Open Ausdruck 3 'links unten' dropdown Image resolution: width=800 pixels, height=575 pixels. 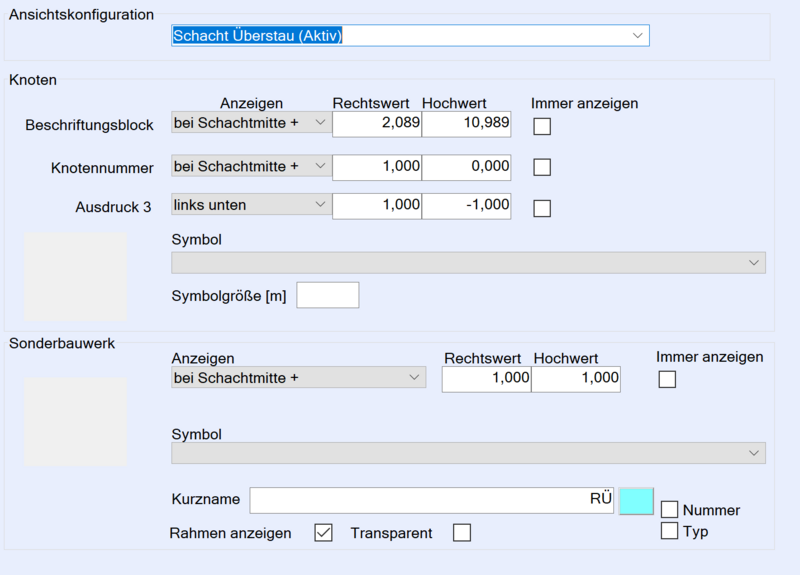point(250,205)
